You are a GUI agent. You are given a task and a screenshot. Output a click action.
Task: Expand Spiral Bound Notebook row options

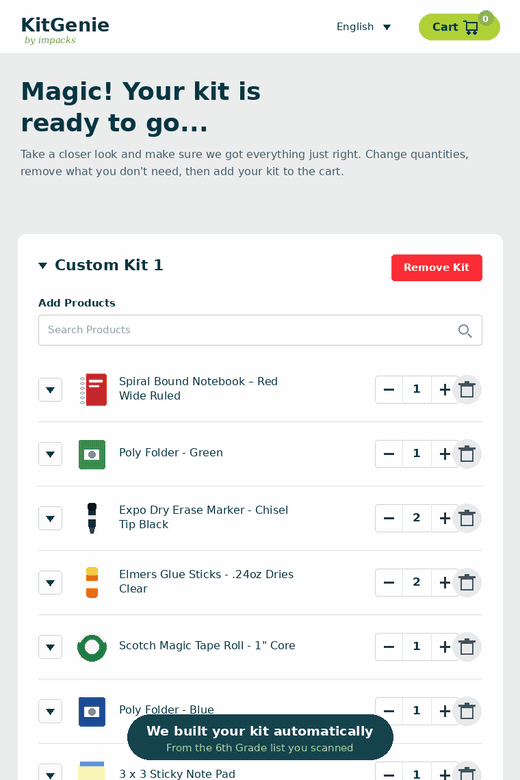(50, 390)
